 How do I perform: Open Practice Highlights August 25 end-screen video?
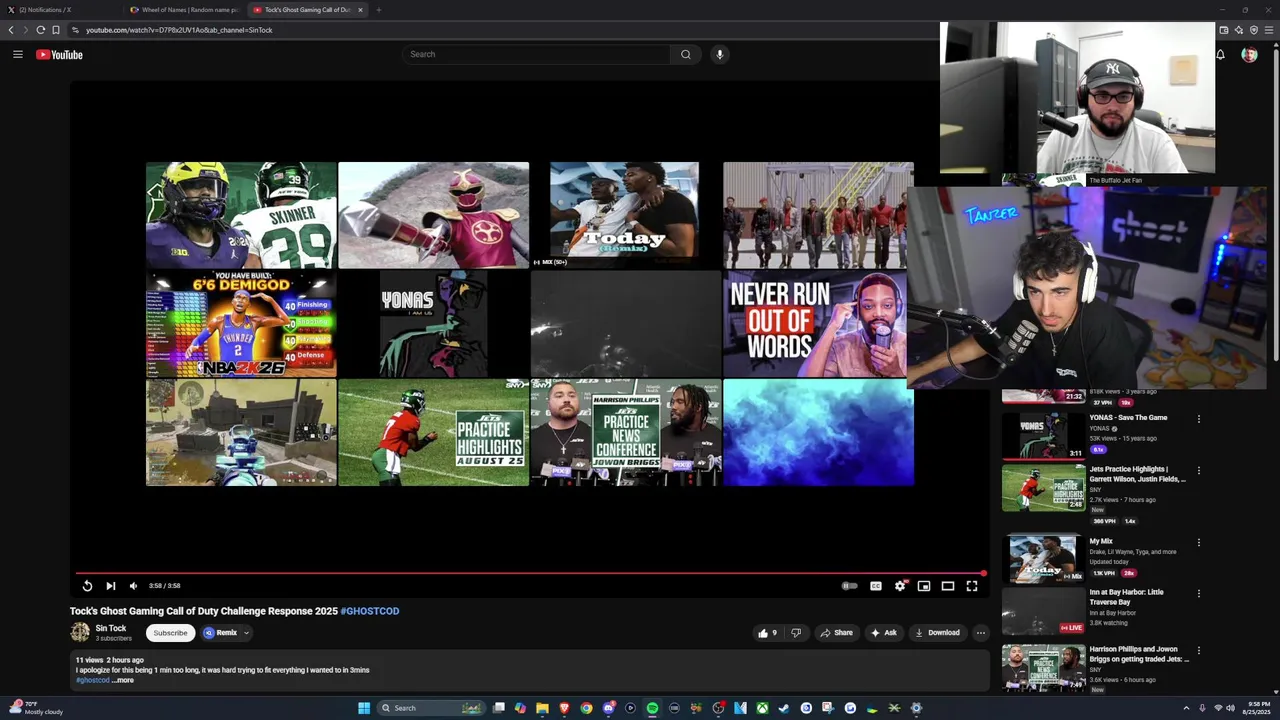coord(433,432)
